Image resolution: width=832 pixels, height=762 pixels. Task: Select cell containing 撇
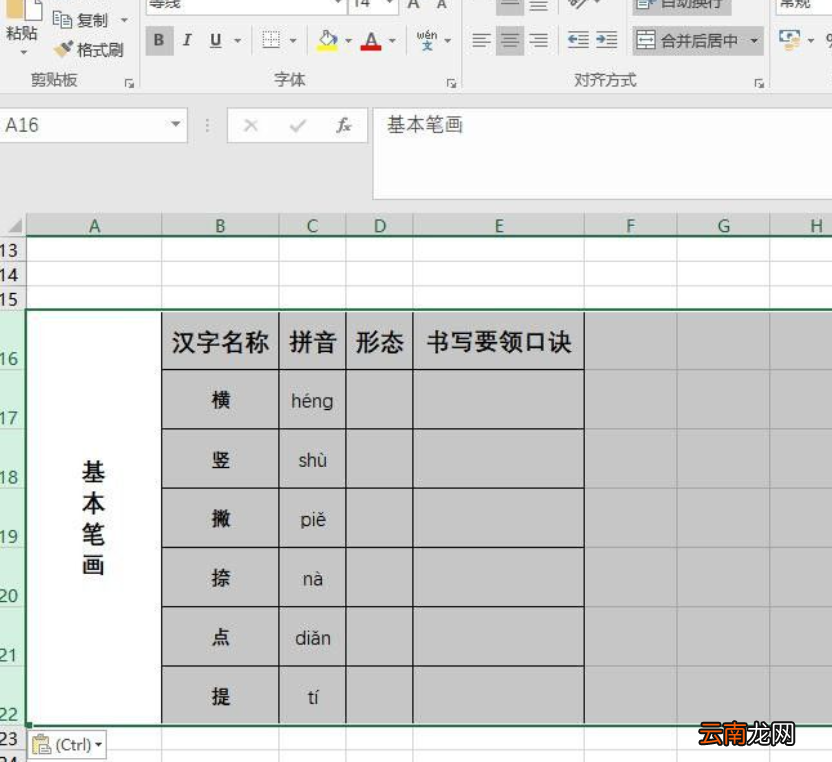point(220,518)
